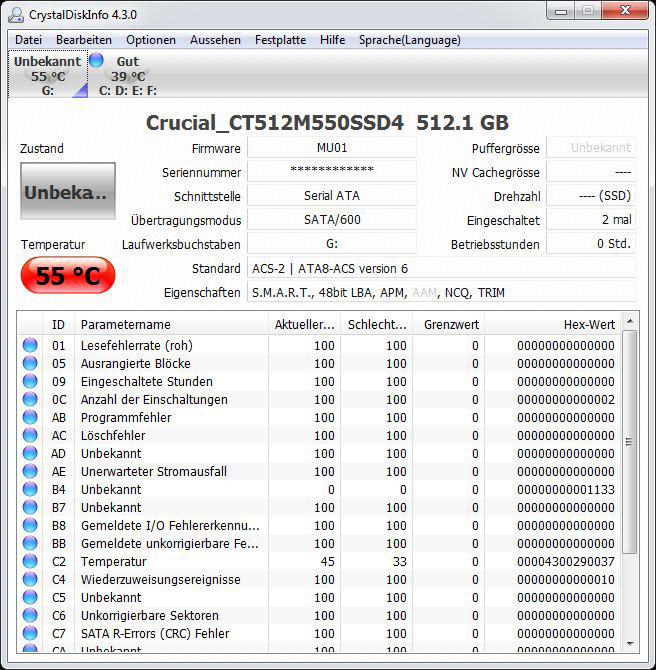Click the Unbeka.. health status button
The image size is (656, 670).
pos(68,191)
